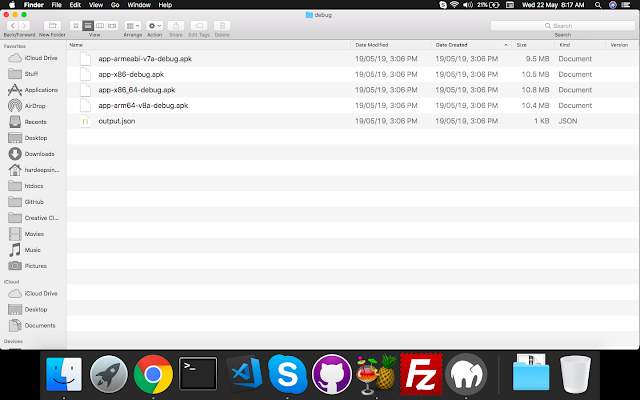
Task: Click the Wi-Fi menu bar icon
Action: [x=454, y=5]
